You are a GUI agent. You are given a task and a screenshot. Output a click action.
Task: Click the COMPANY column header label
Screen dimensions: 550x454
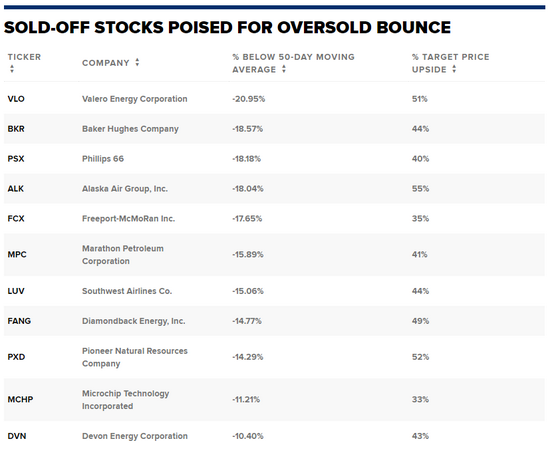point(106,63)
